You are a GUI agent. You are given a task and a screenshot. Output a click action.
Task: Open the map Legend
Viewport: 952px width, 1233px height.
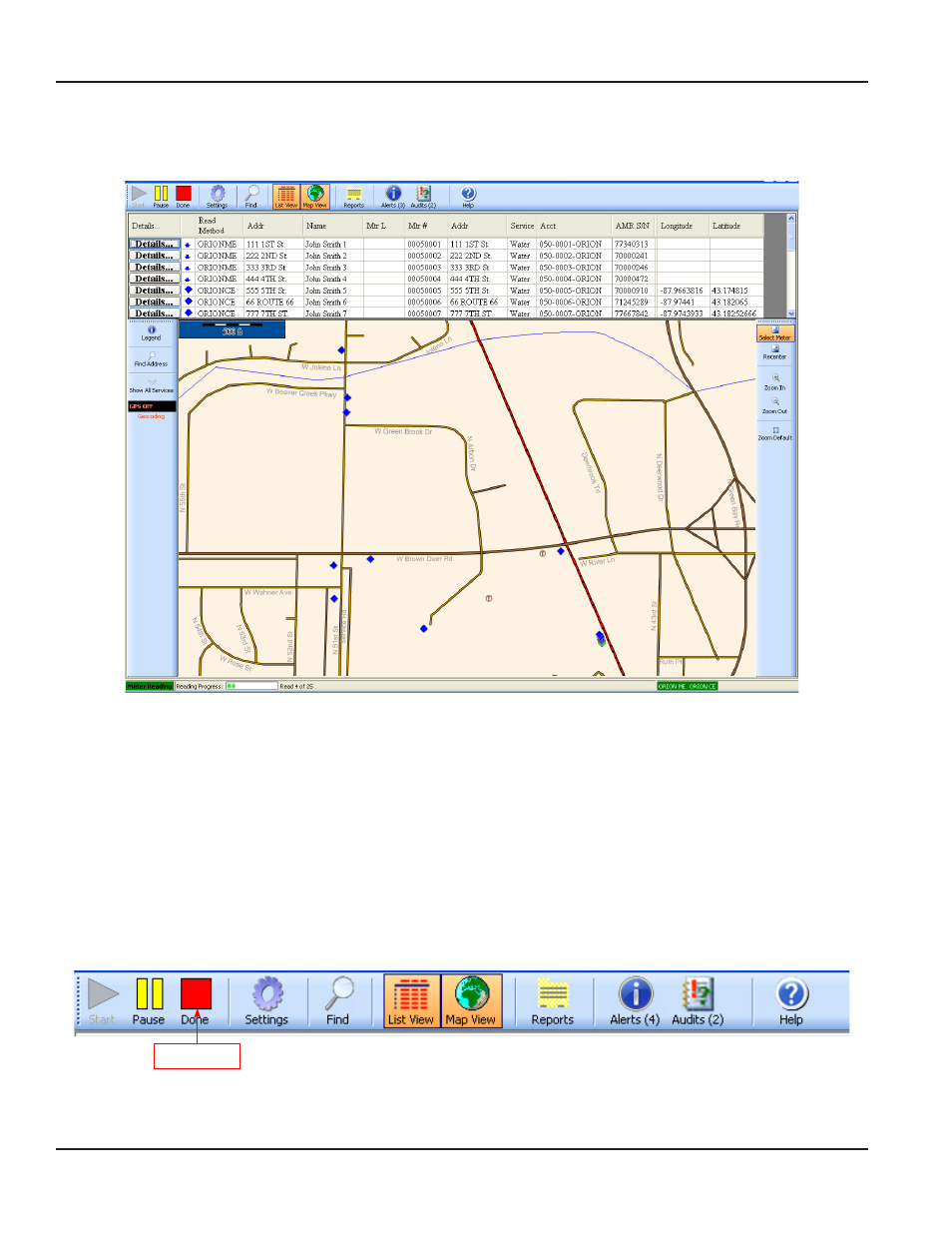(x=152, y=333)
